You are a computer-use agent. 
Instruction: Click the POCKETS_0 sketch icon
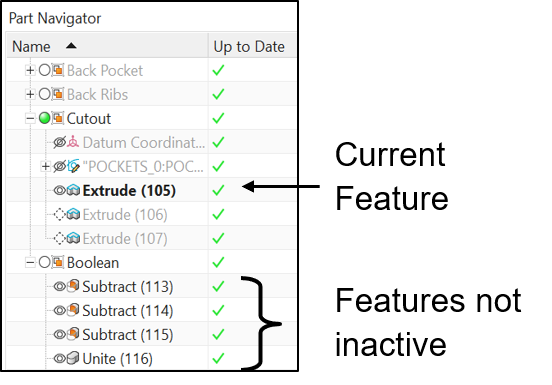pos(73,166)
